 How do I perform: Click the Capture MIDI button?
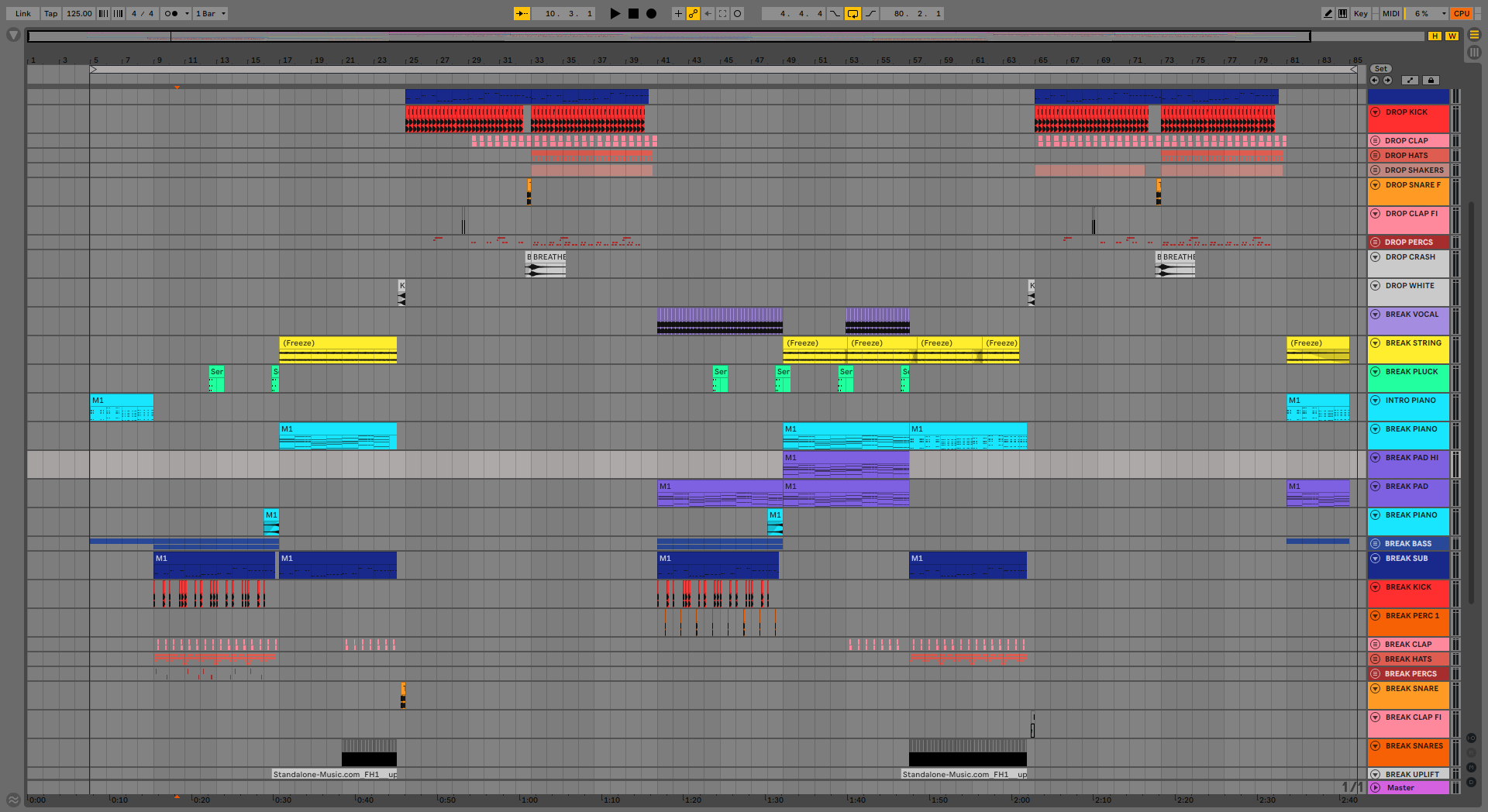(722, 13)
